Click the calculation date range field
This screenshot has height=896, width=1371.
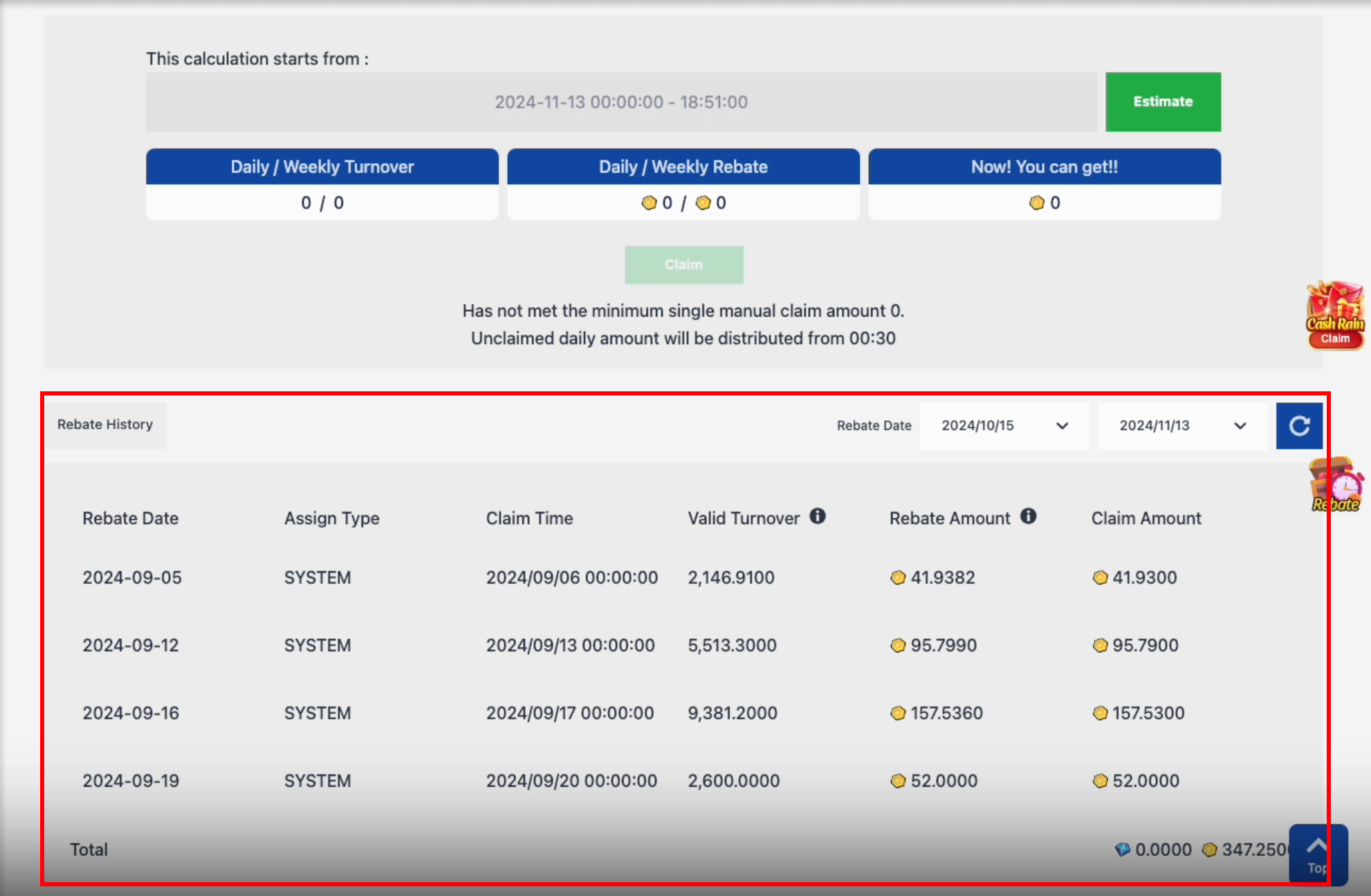[x=620, y=102]
